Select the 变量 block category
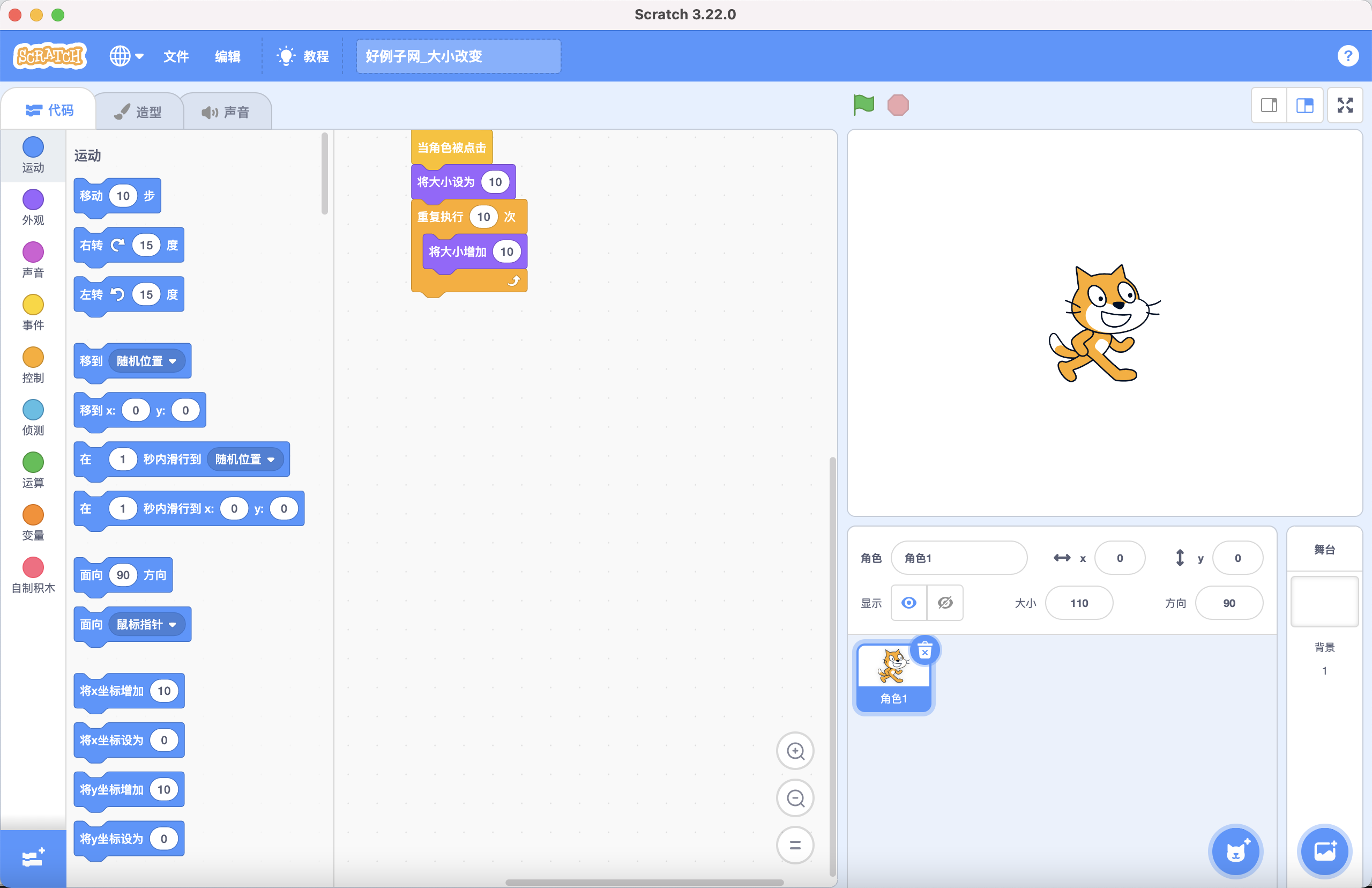The height and width of the screenshot is (888, 1372). [x=33, y=522]
